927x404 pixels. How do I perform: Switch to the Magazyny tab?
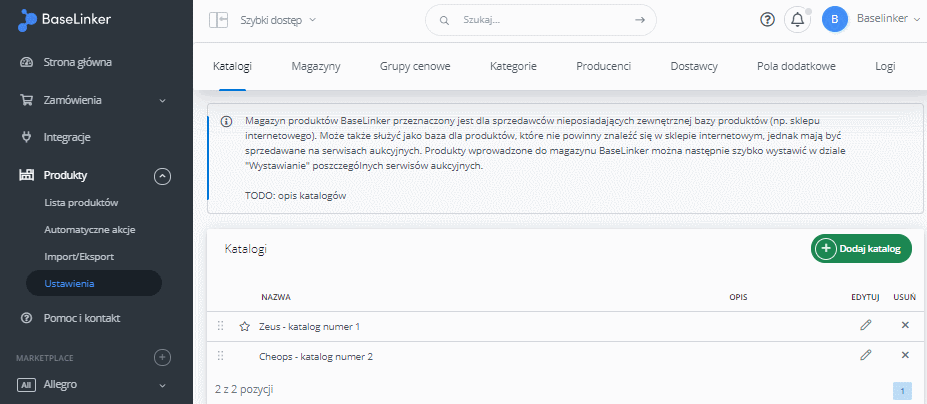[316, 66]
